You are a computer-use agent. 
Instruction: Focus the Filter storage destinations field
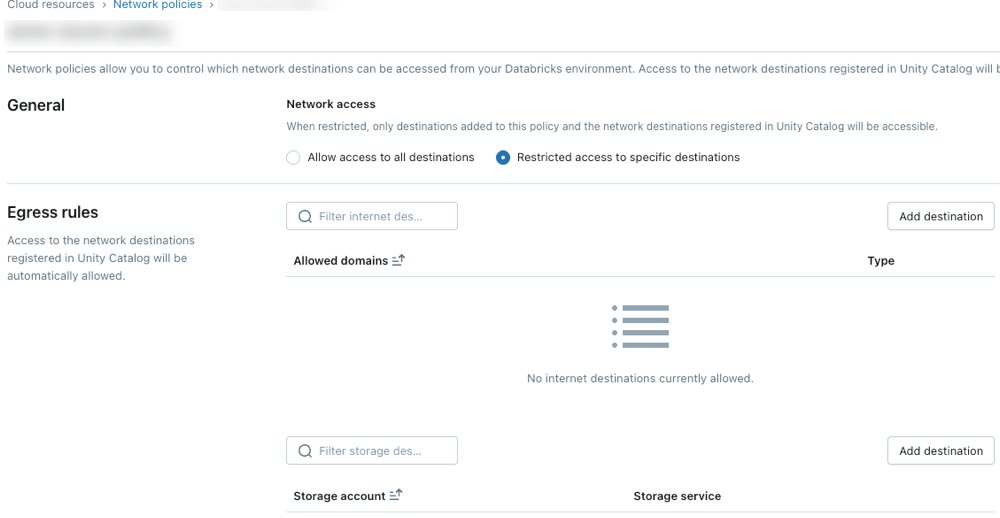click(x=380, y=451)
